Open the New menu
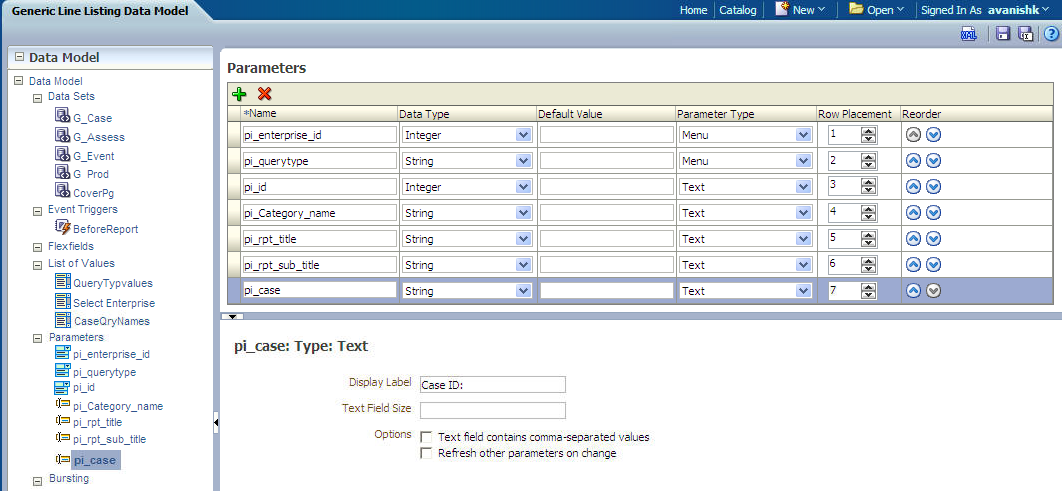 click(x=809, y=10)
